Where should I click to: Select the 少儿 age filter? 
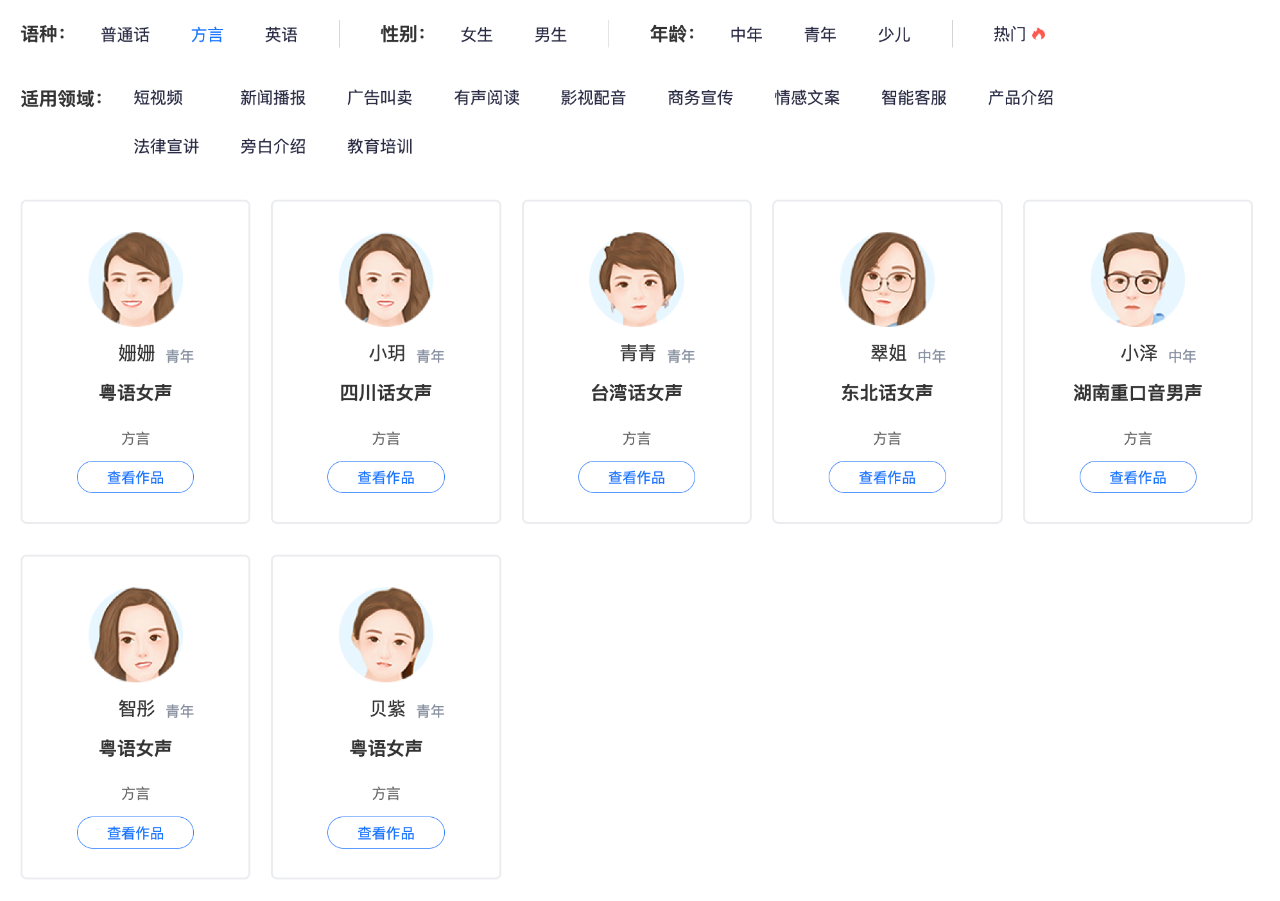894,33
